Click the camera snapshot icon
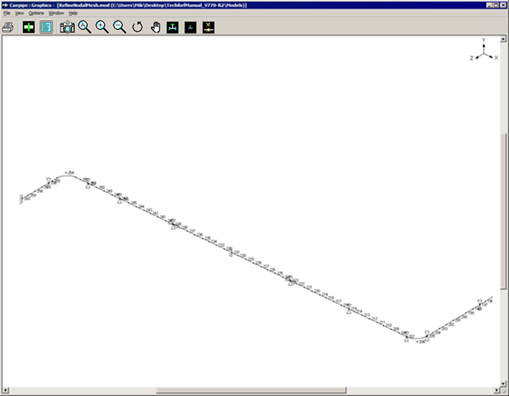The image size is (509, 396). tap(67, 27)
